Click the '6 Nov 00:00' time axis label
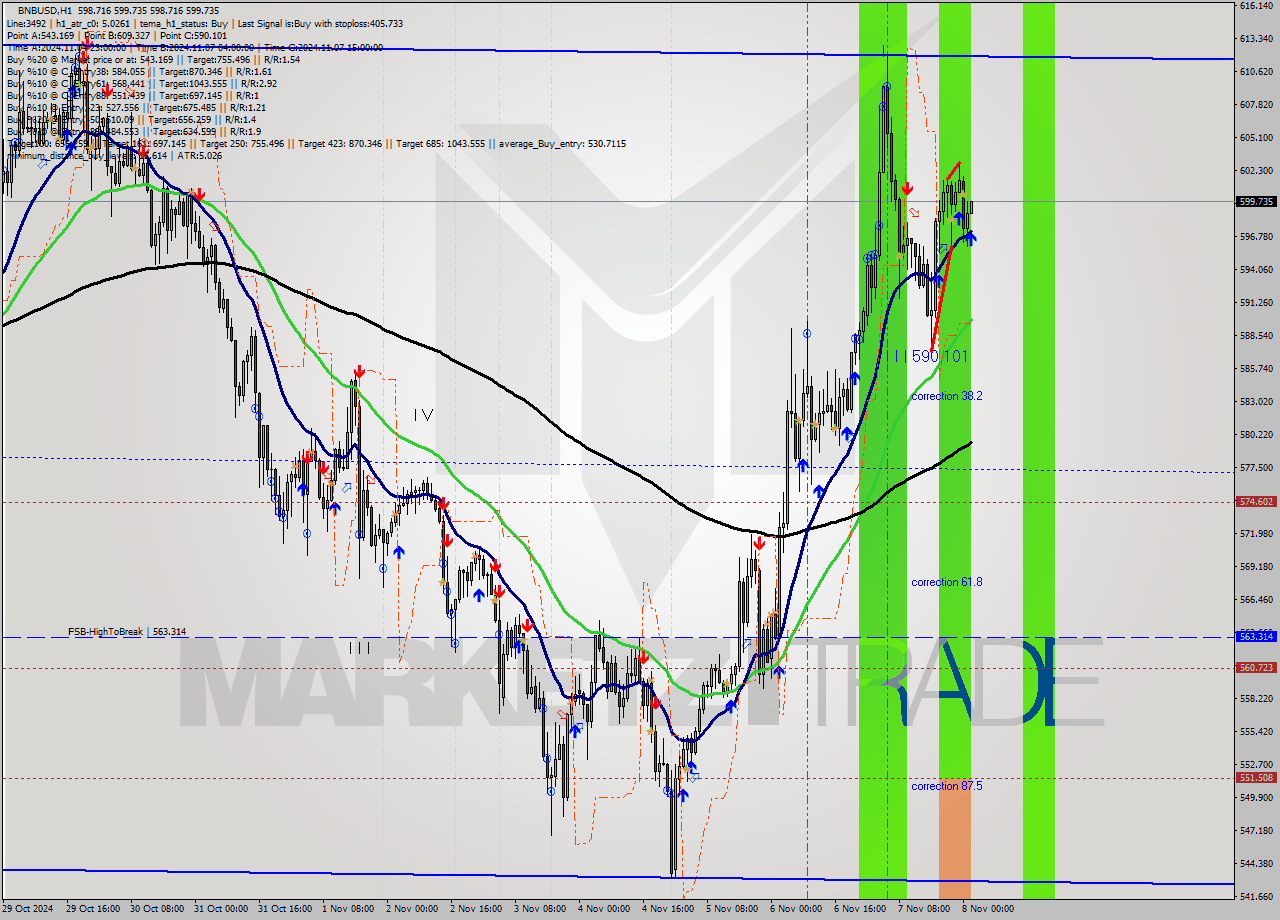This screenshot has width=1280, height=920. click(796, 909)
